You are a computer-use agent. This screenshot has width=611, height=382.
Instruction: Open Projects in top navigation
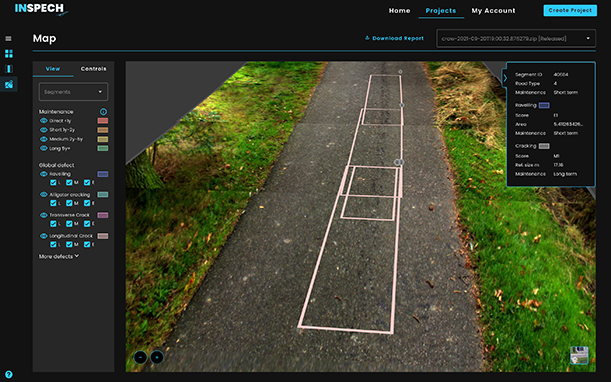441,11
